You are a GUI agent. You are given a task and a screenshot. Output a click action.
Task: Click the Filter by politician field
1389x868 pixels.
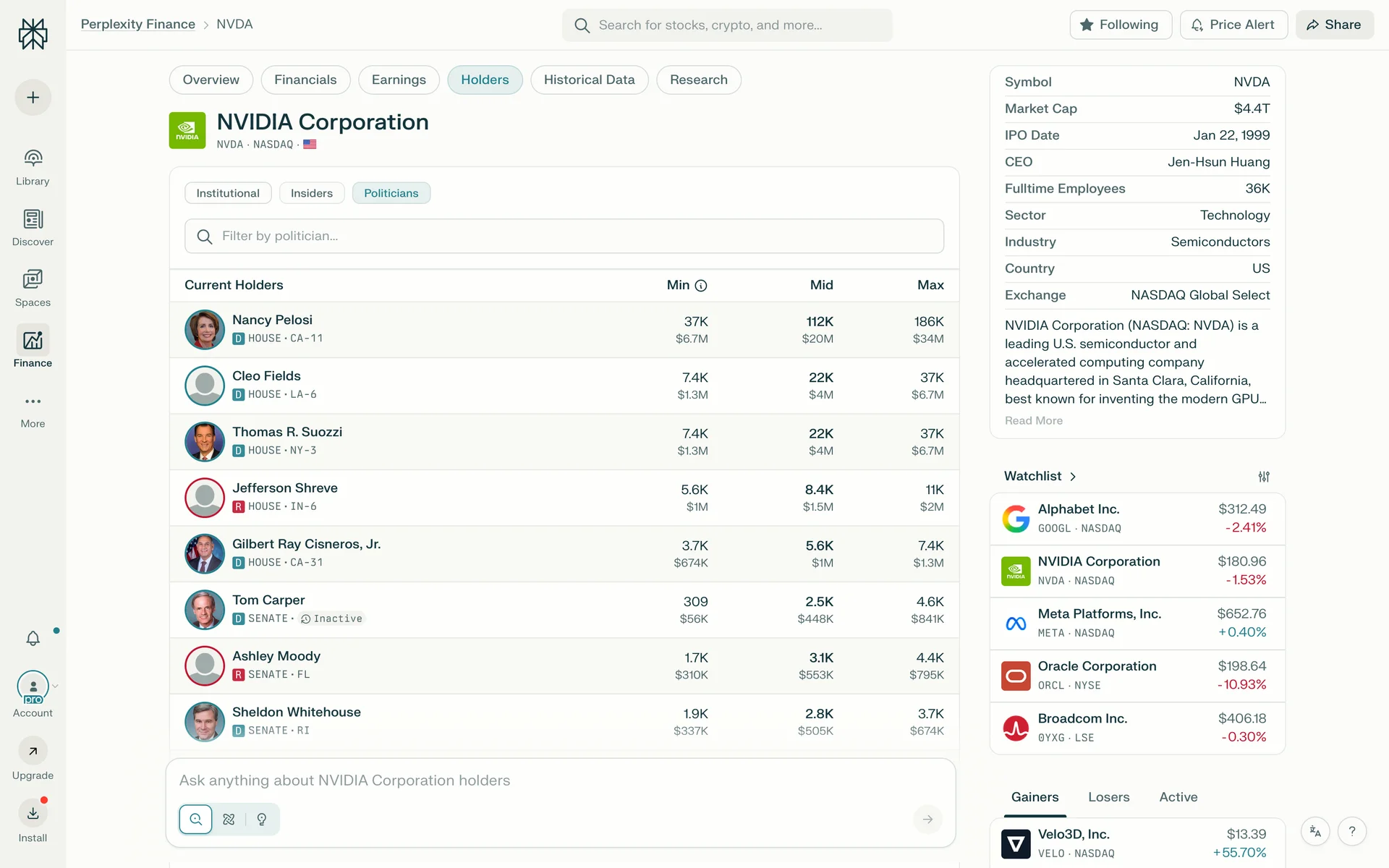click(564, 236)
